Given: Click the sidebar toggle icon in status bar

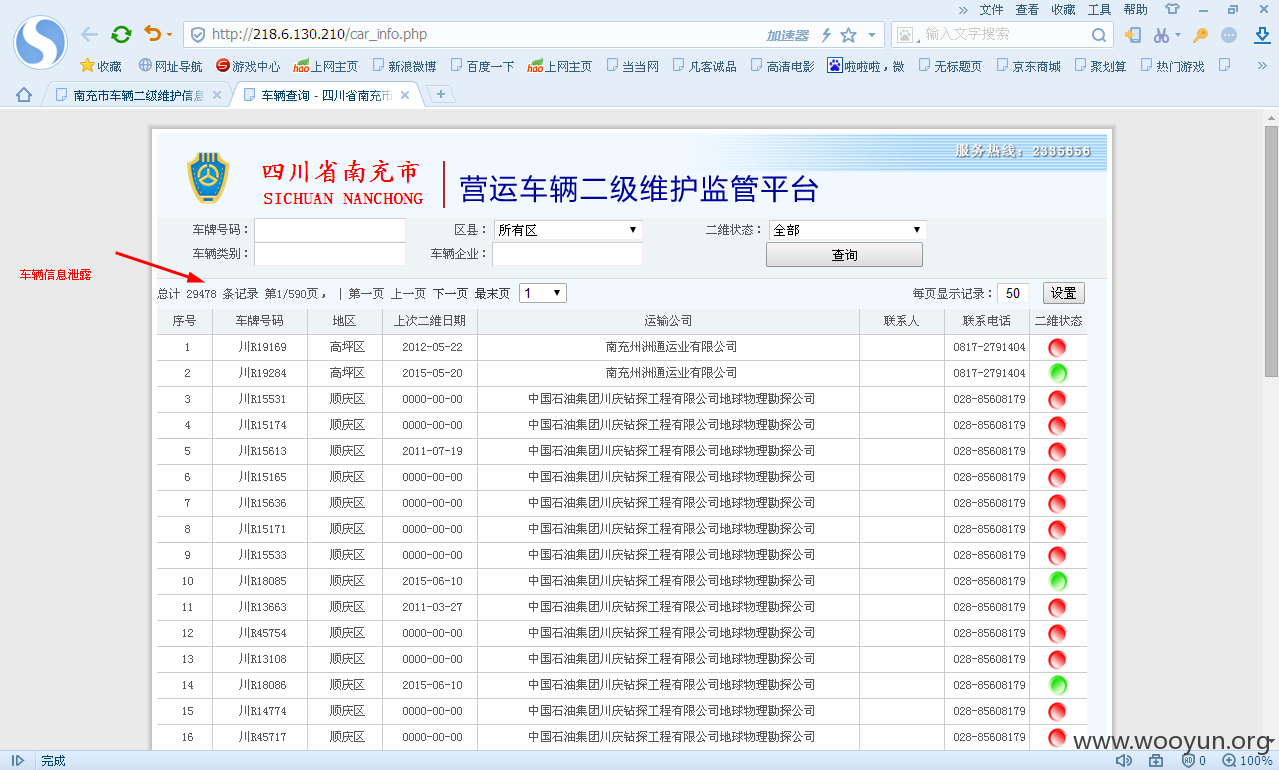Looking at the screenshot, I should pyautogui.click(x=18, y=761).
